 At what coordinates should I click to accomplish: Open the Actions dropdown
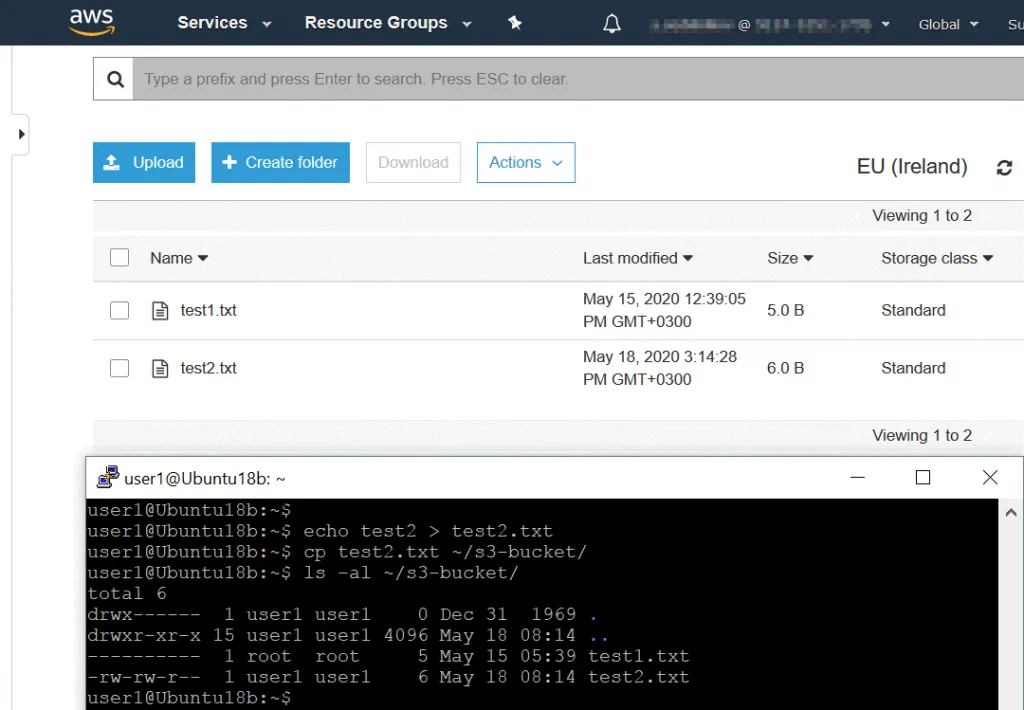click(525, 163)
